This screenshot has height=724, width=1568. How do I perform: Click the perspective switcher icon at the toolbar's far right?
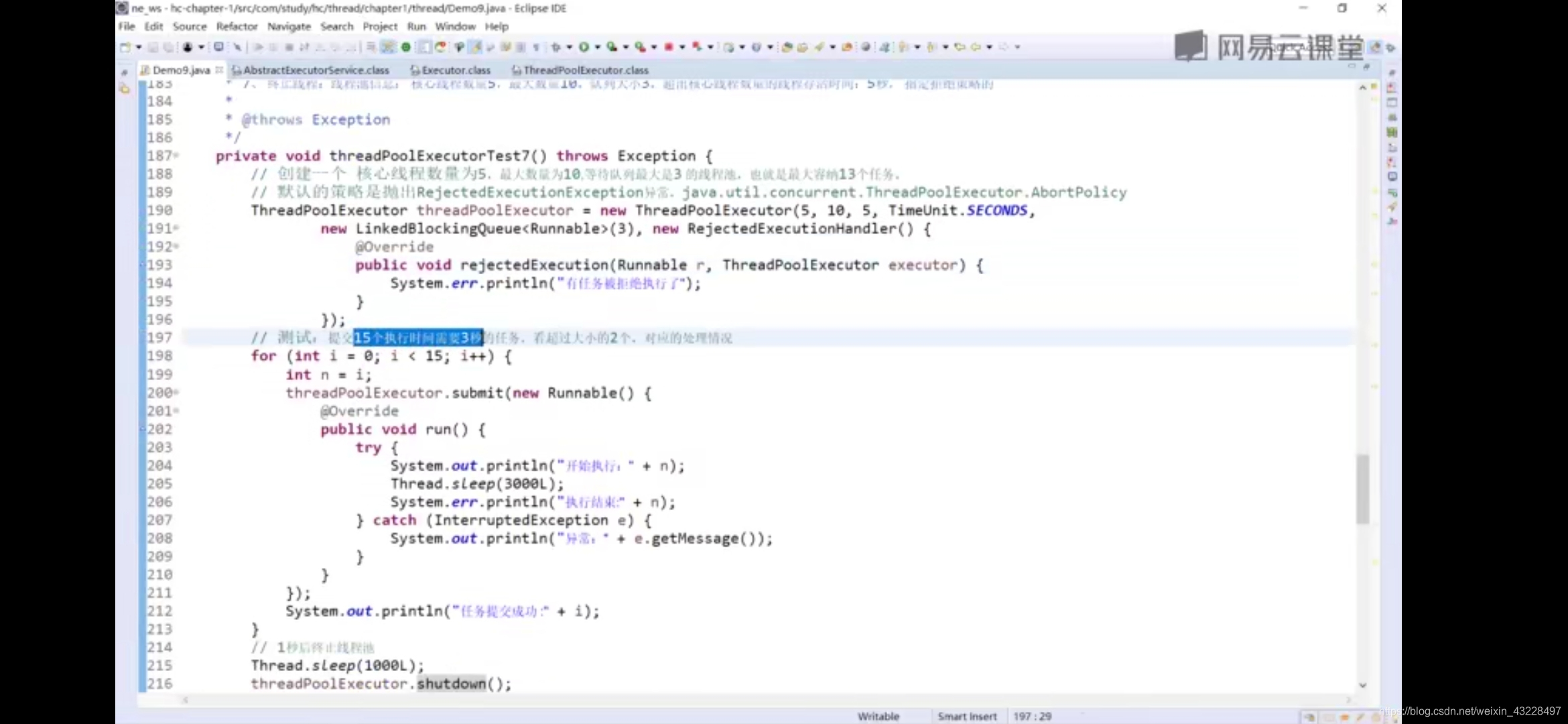click(x=1390, y=48)
